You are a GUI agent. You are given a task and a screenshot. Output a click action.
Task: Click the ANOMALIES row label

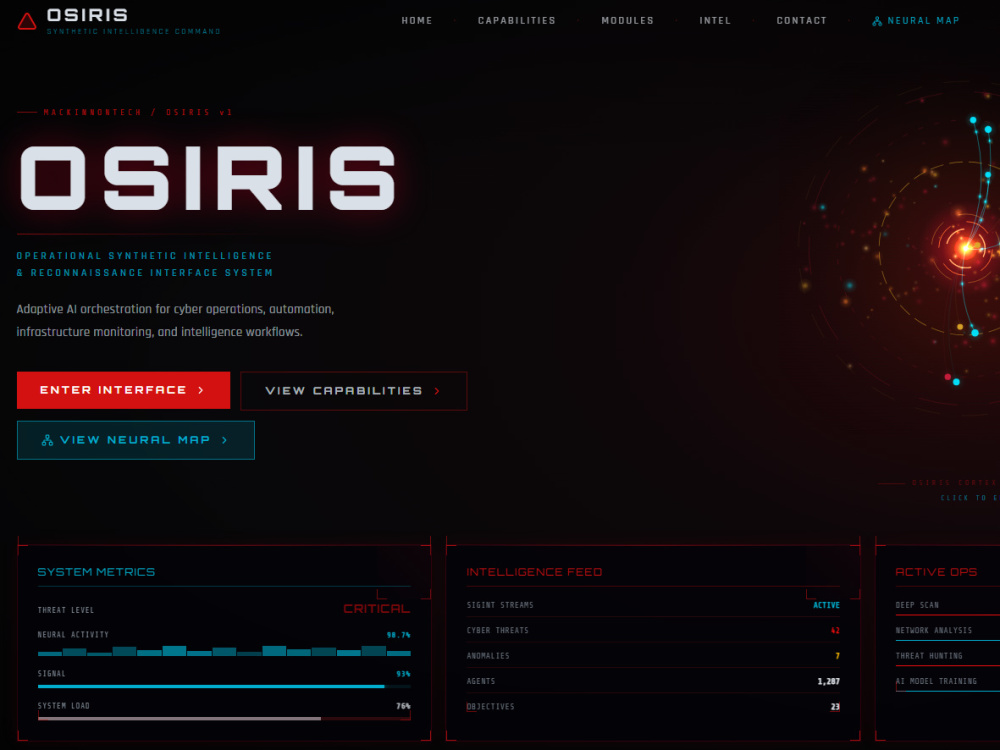click(488, 656)
